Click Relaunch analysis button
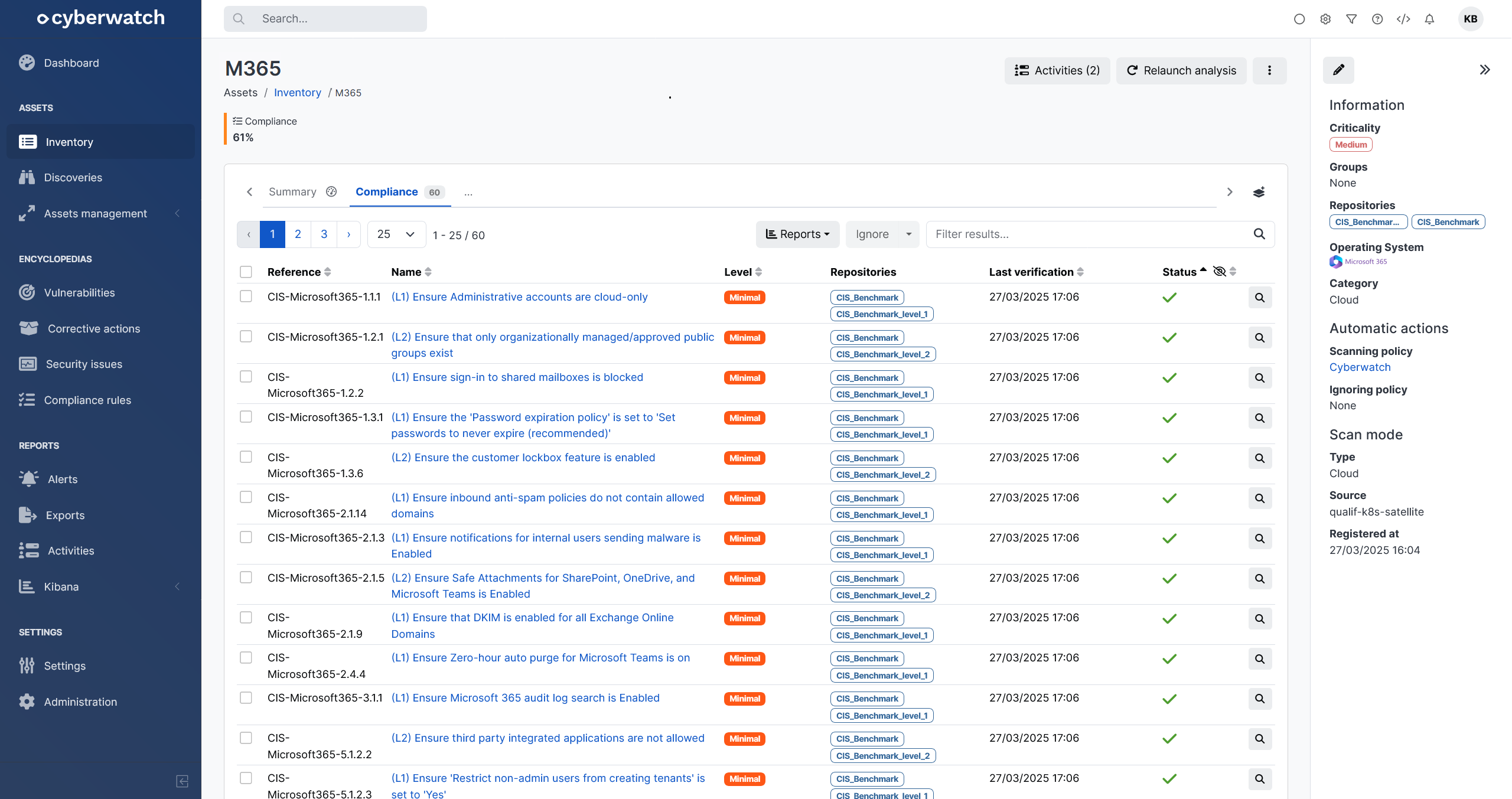The height and width of the screenshot is (799, 1512). click(1181, 70)
